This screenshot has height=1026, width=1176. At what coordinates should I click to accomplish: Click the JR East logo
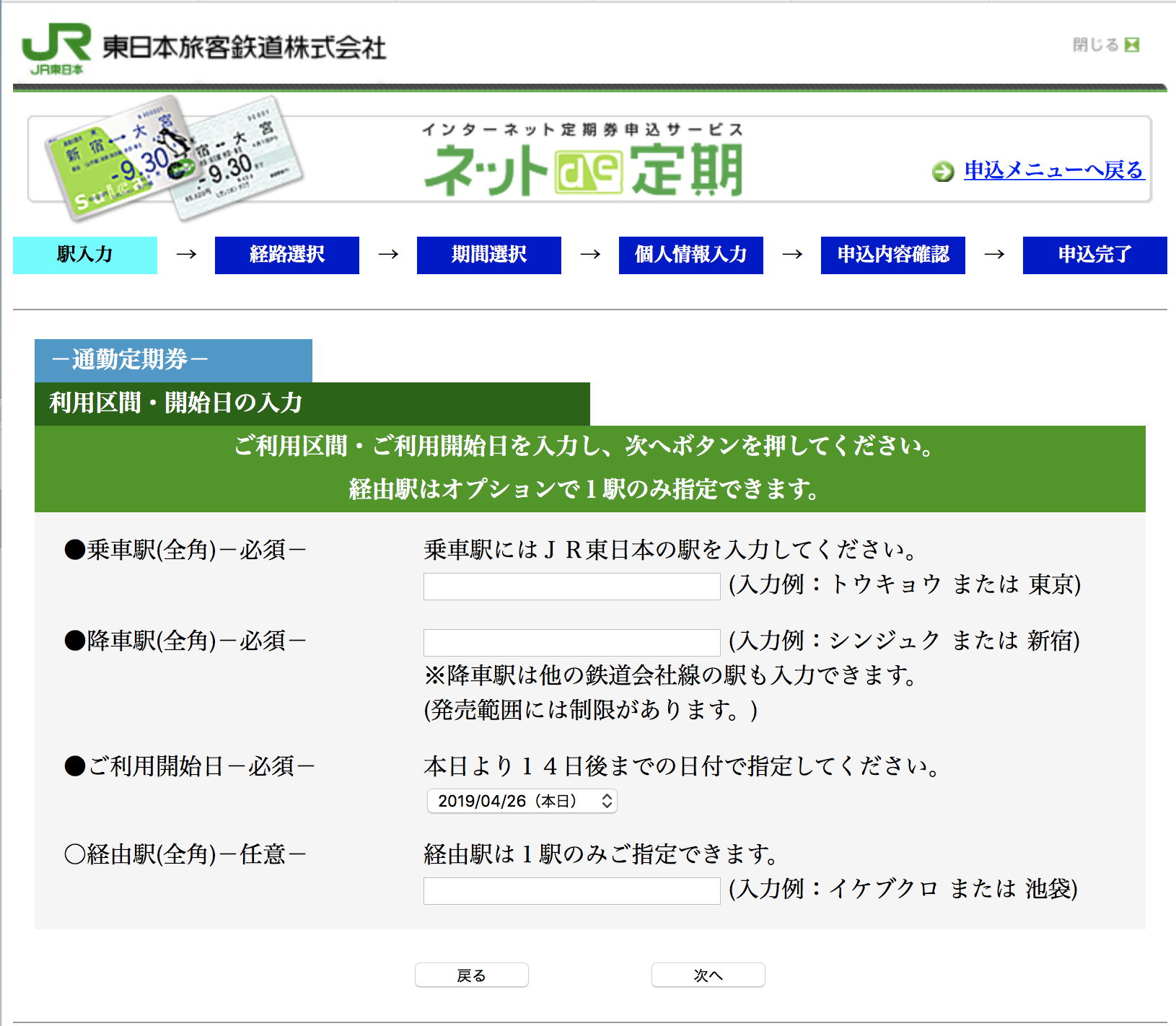click(56, 48)
